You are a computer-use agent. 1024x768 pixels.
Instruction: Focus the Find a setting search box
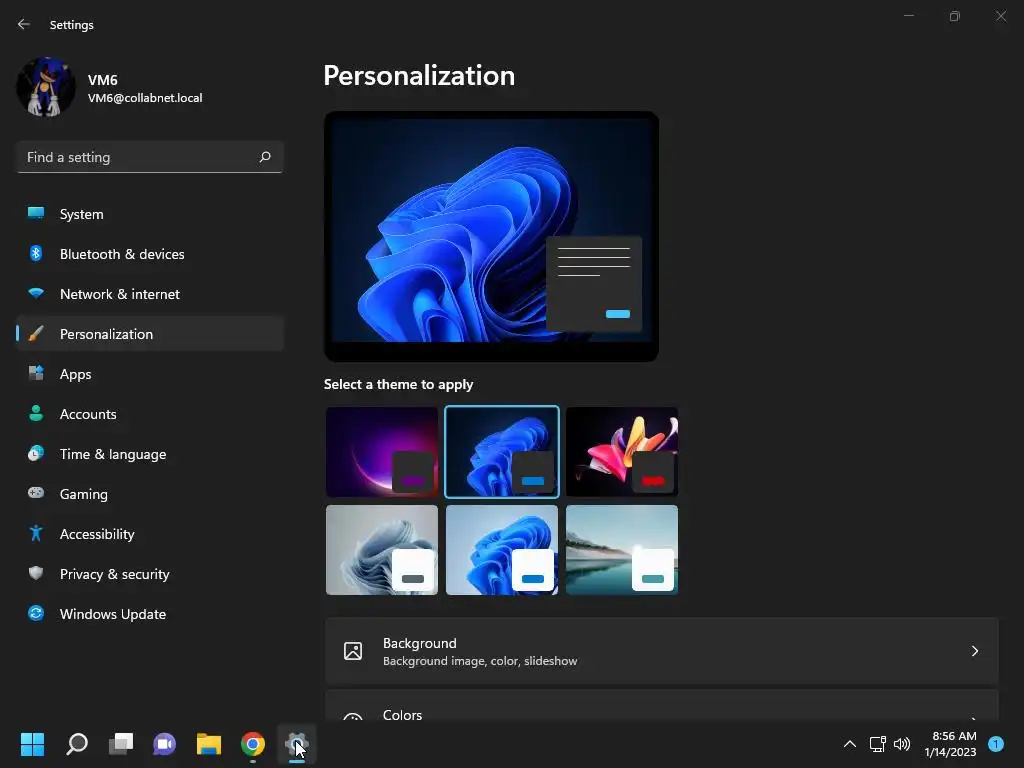tap(150, 157)
